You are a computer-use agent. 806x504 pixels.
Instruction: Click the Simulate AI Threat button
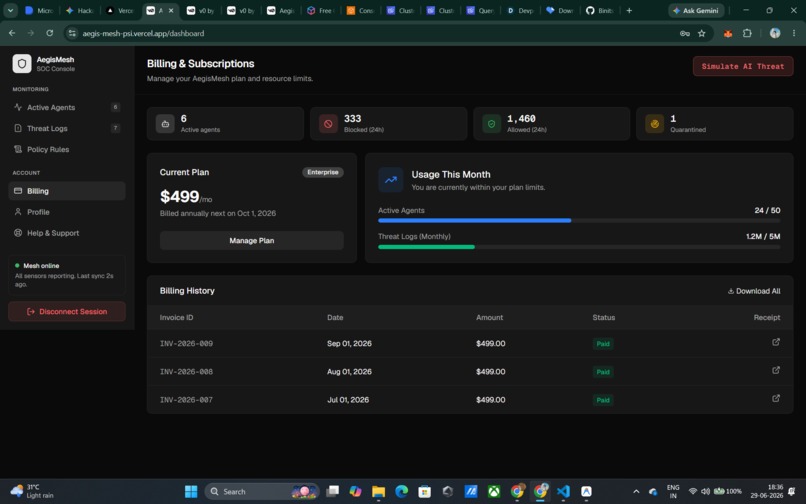click(x=743, y=66)
